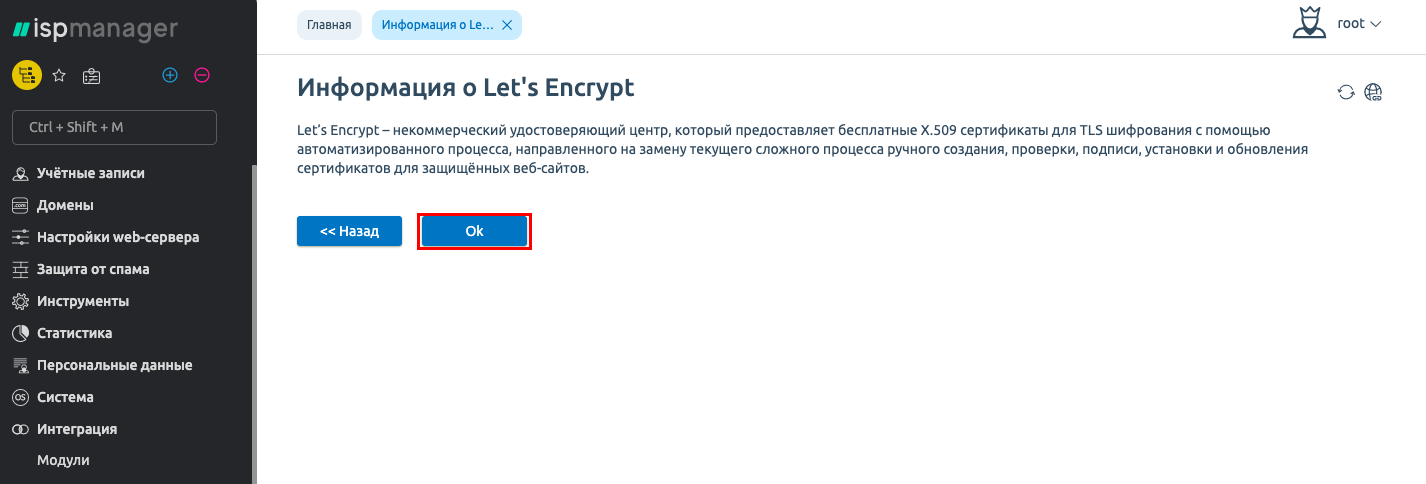Click the root user avatar icon
1426x484 pixels.
point(1308,23)
